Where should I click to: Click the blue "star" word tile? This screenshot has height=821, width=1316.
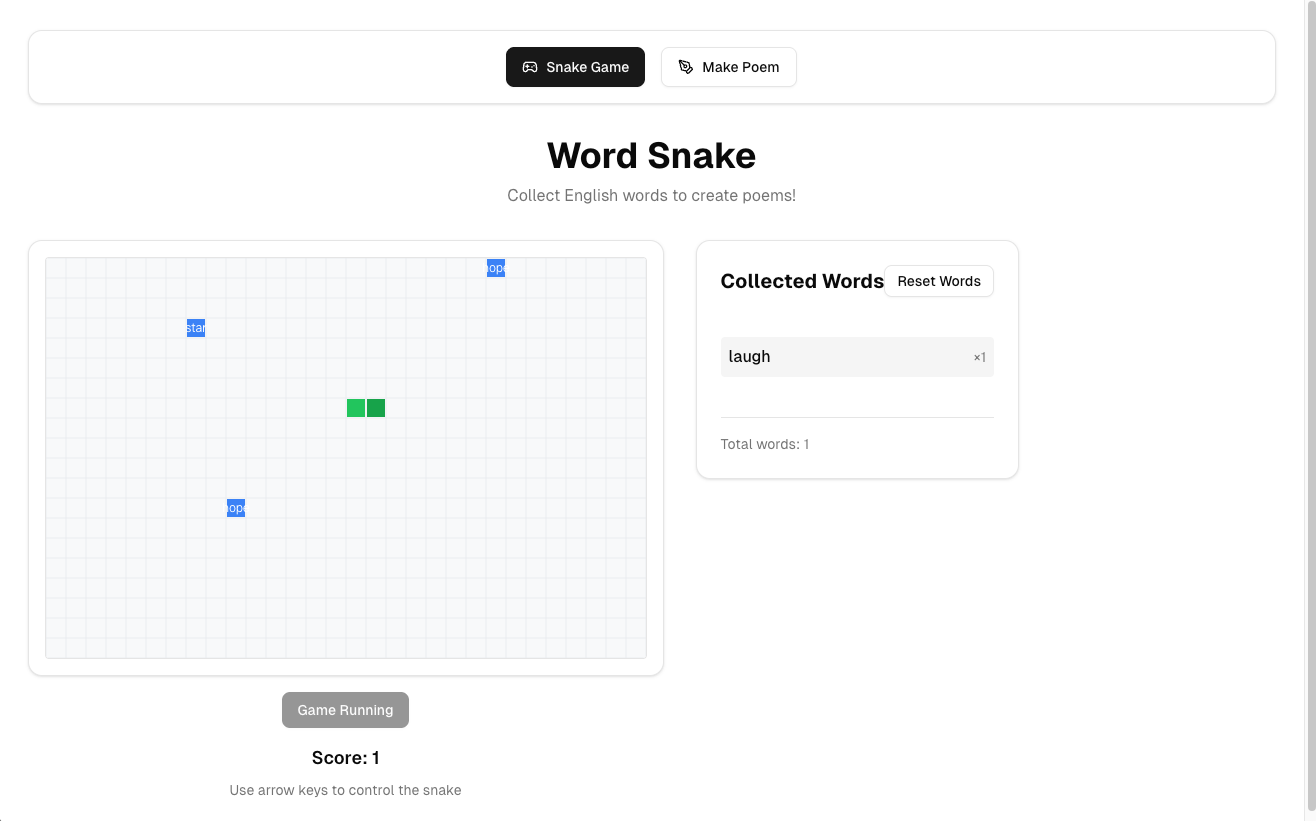(x=196, y=328)
